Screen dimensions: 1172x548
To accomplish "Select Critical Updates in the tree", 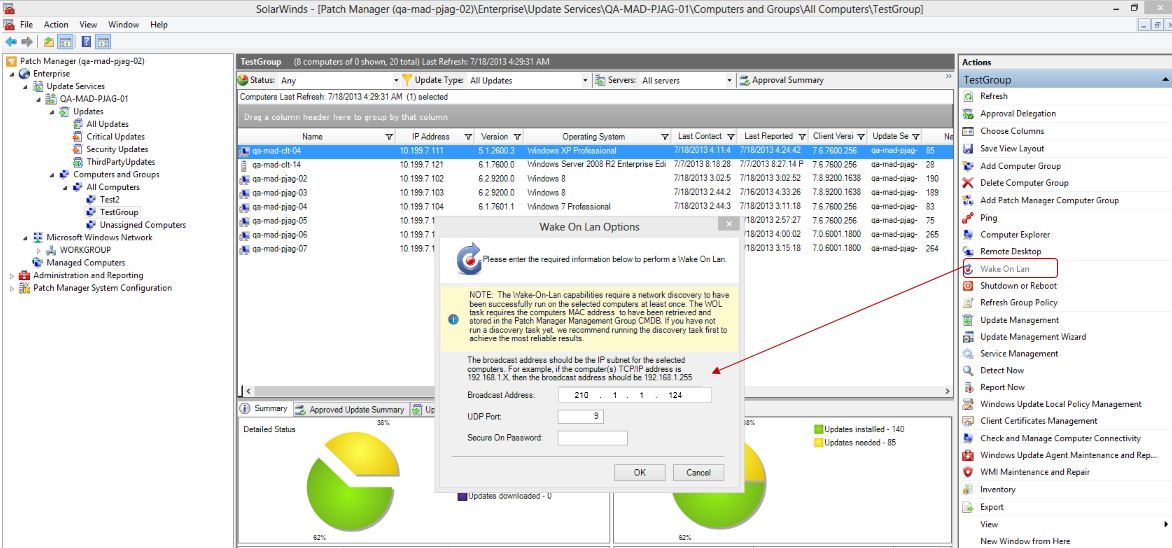I will click(x=115, y=137).
